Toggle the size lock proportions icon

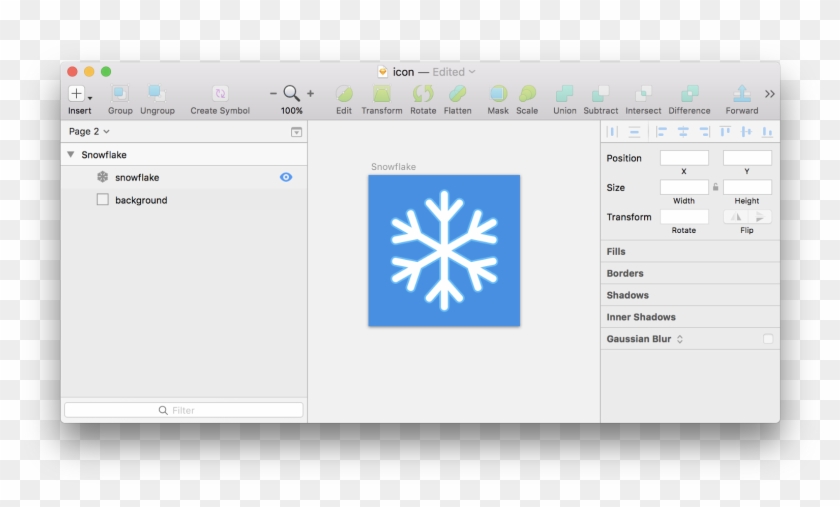click(x=715, y=187)
